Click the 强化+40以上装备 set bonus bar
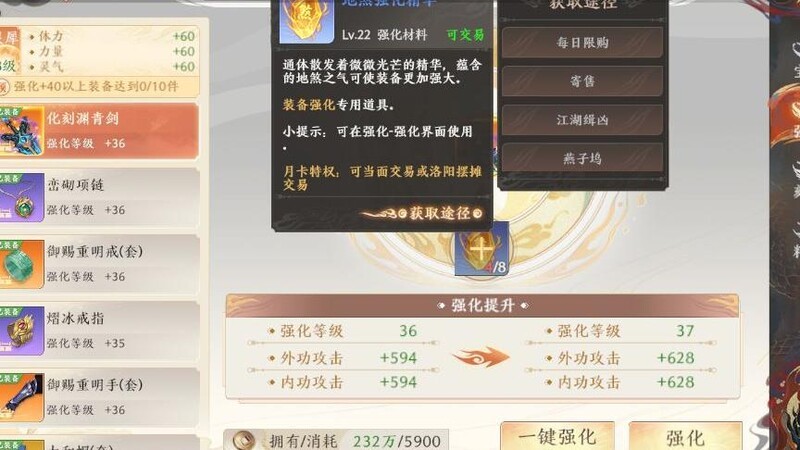This screenshot has height=450, width=800. tap(99, 87)
